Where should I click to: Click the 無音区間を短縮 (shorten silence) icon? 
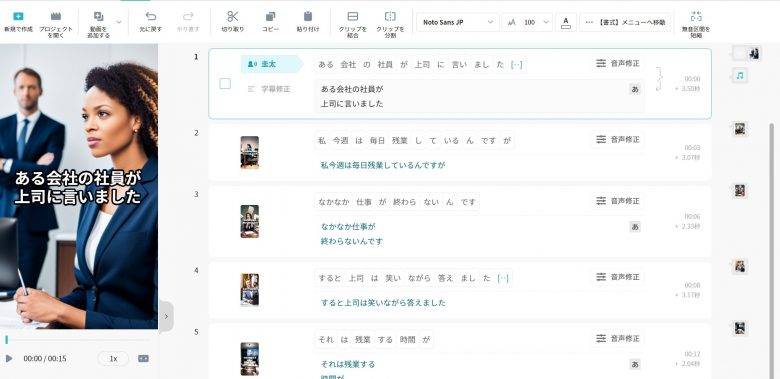click(696, 16)
